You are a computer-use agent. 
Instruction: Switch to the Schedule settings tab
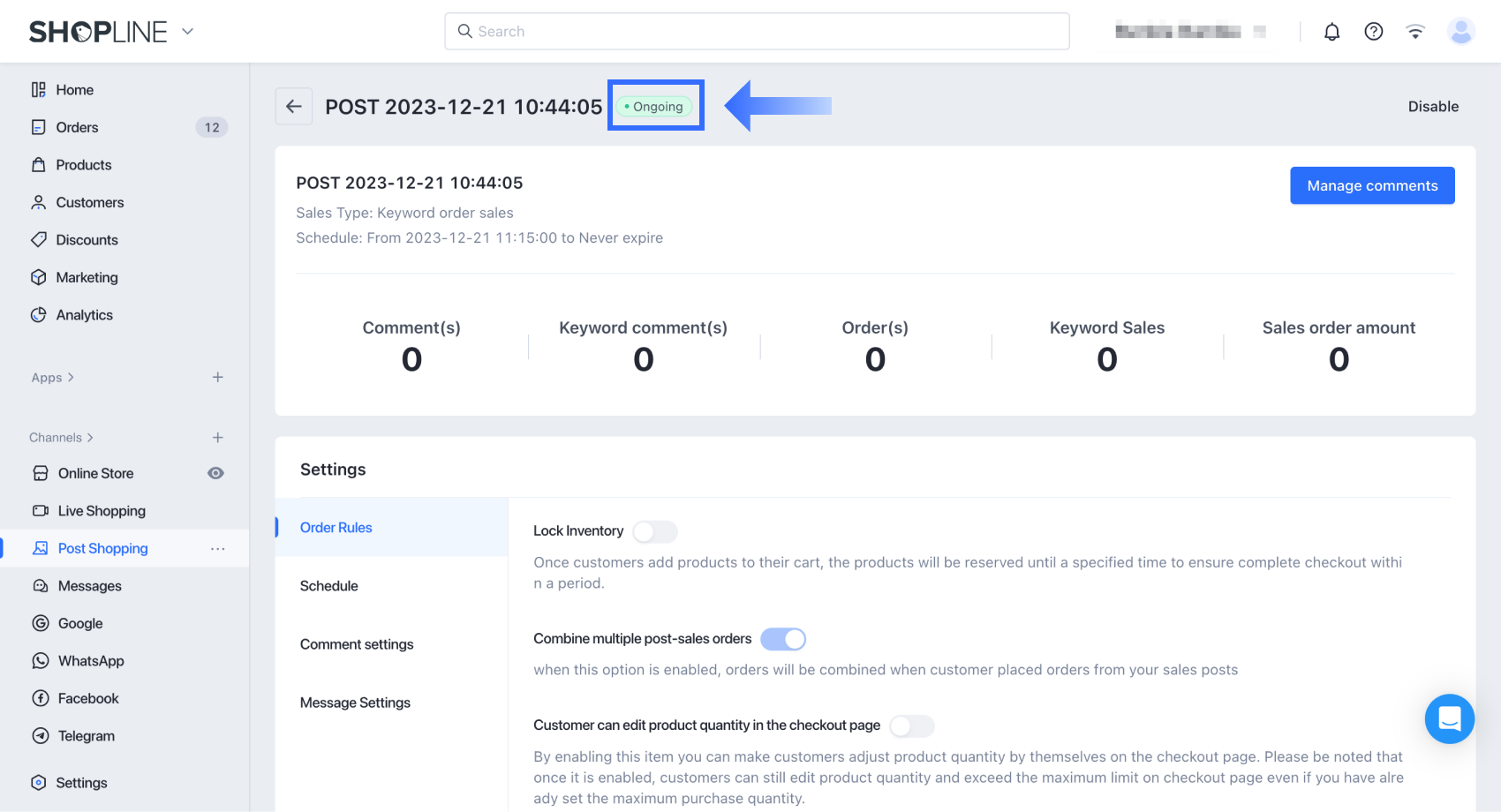pyautogui.click(x=329, y=586)
